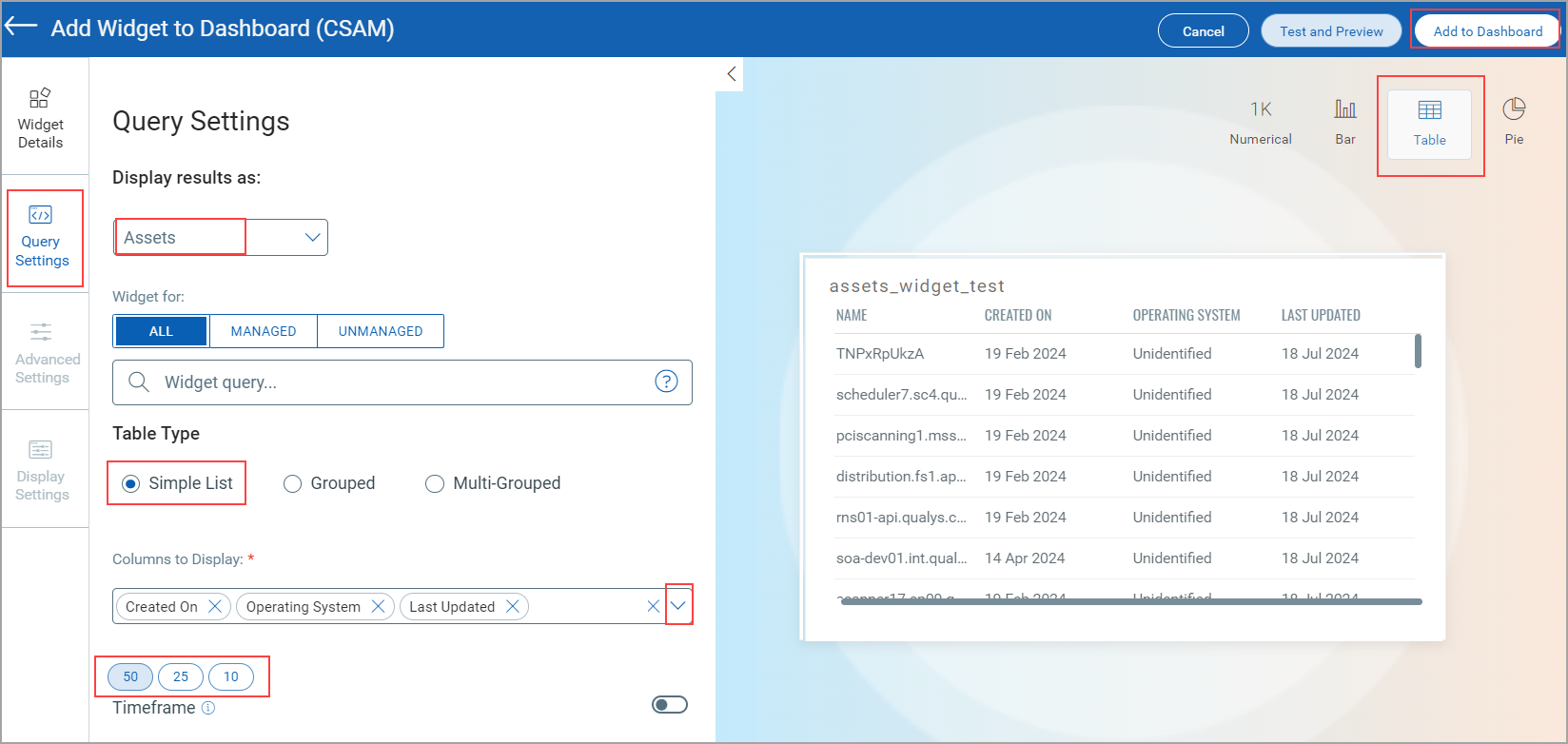Click the OPERATING SYSTEM column header
1568x744 pixels.
pos(1186,315)
